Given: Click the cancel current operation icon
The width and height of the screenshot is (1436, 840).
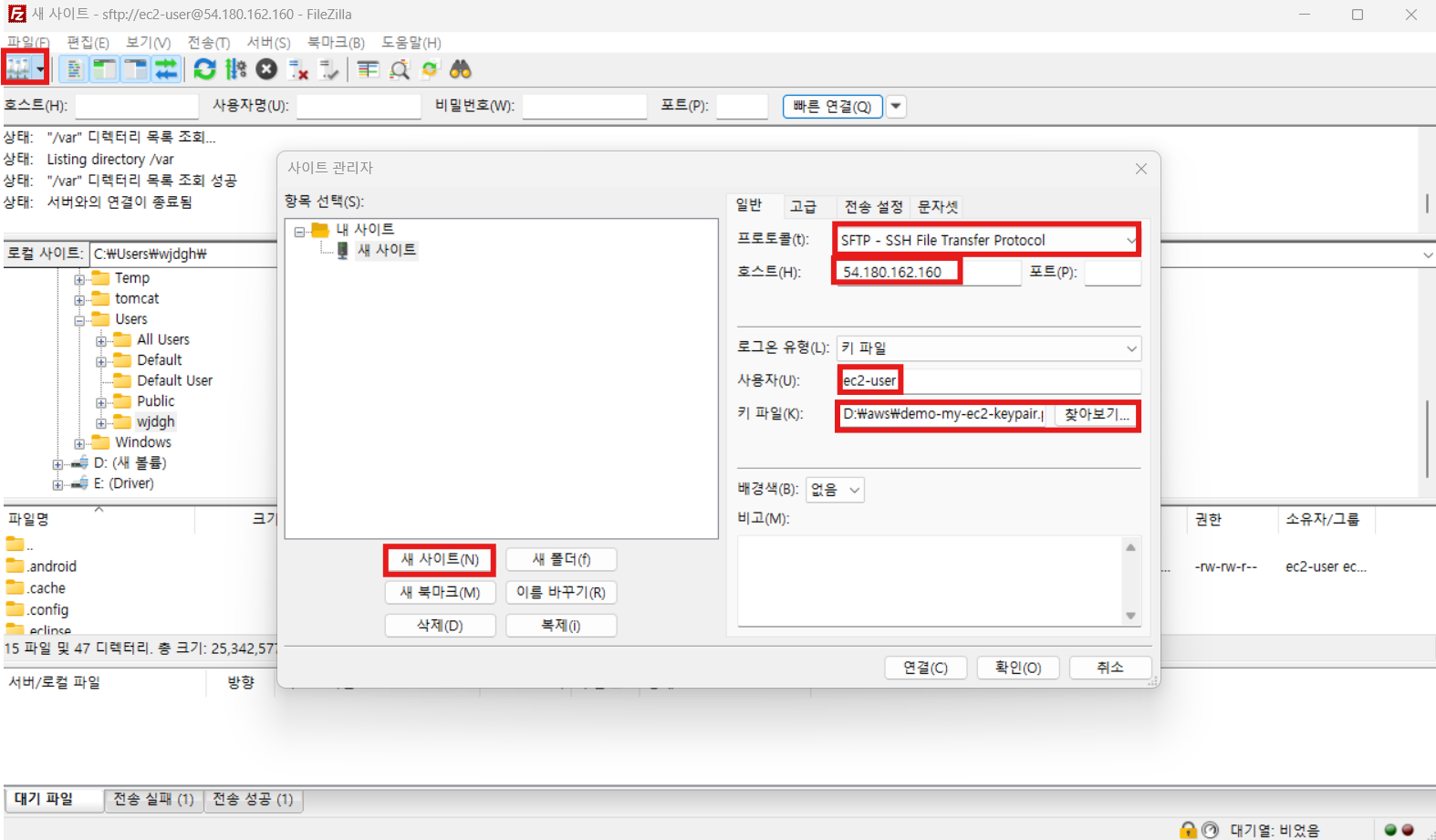Looking at the screenshot, I should point(266,69).
